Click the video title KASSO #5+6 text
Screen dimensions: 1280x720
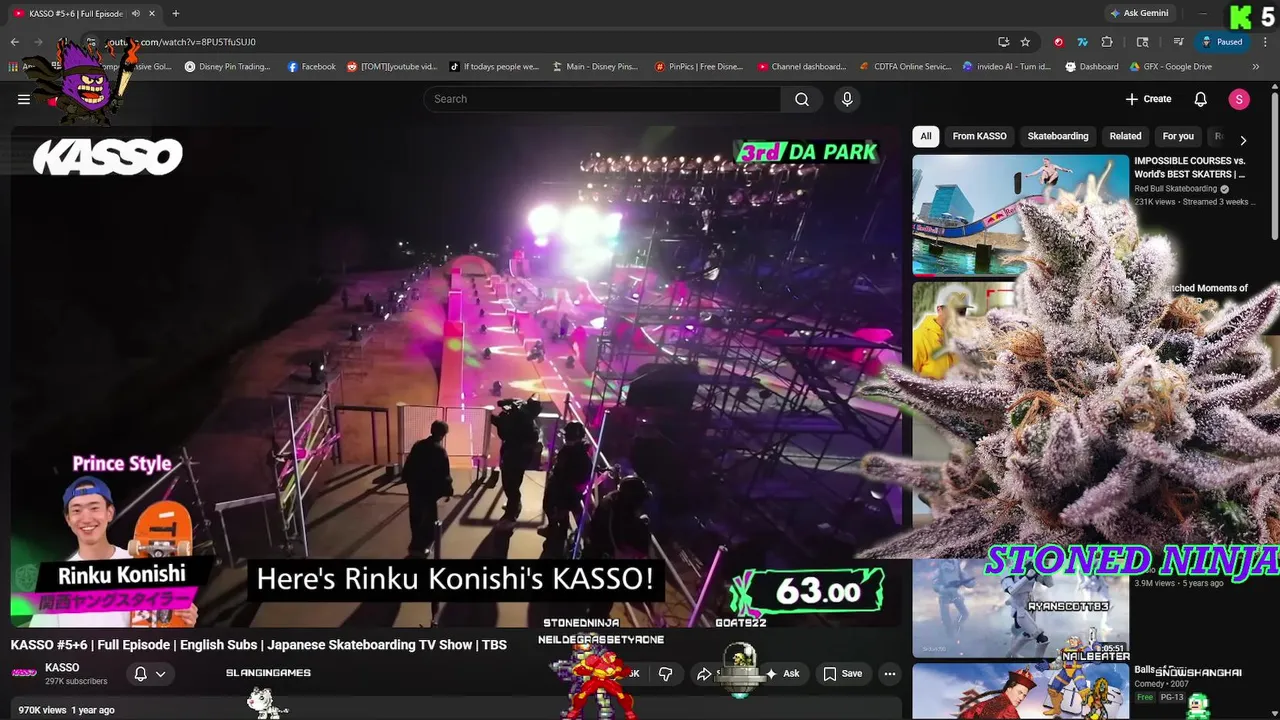(x=259, y=645)
